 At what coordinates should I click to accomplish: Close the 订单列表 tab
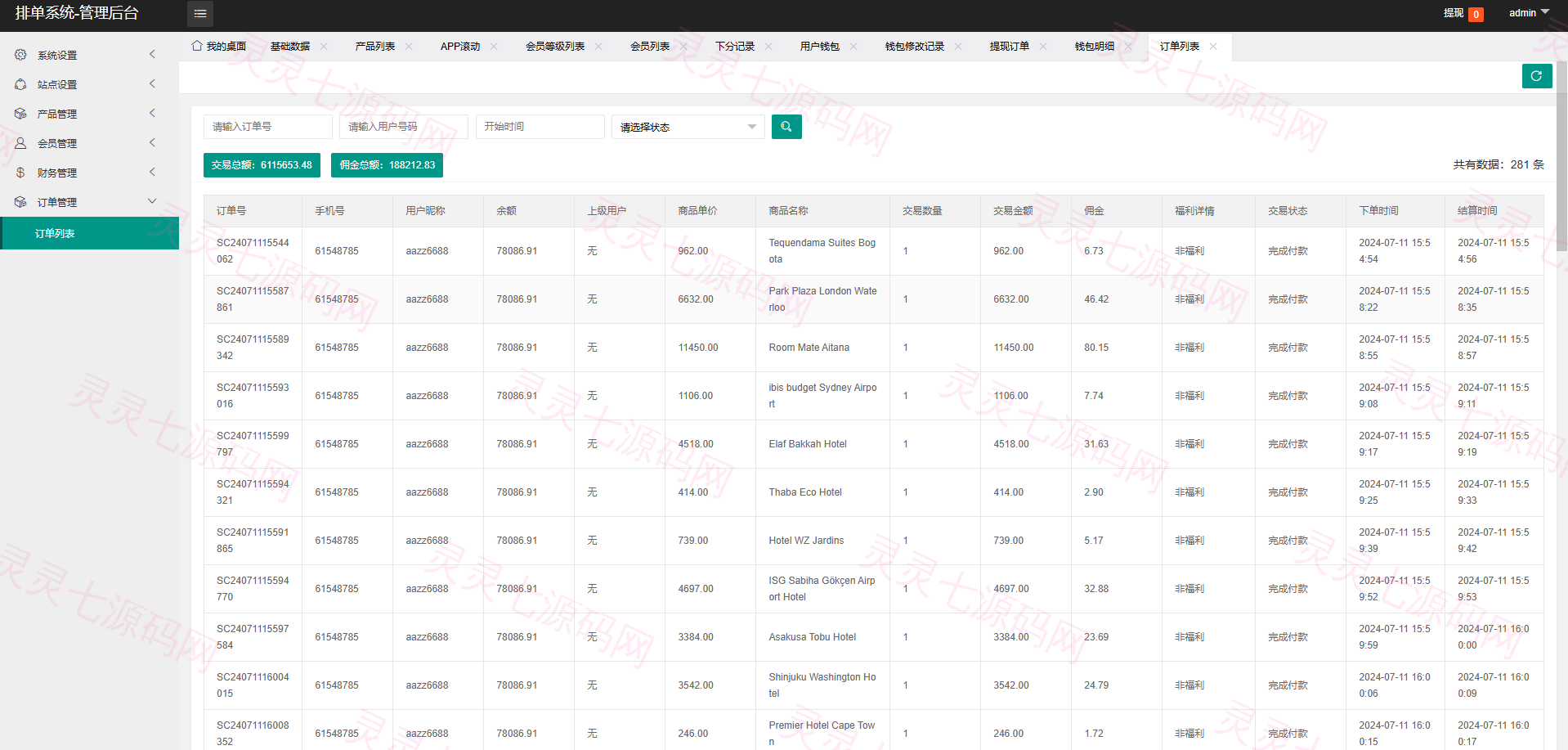point(1213,47)
